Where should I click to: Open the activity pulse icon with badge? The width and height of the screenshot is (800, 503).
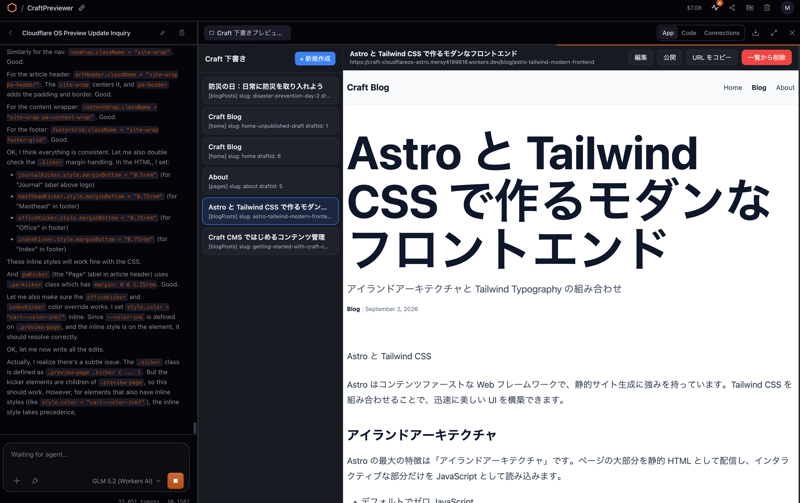(x=715, y=7)
